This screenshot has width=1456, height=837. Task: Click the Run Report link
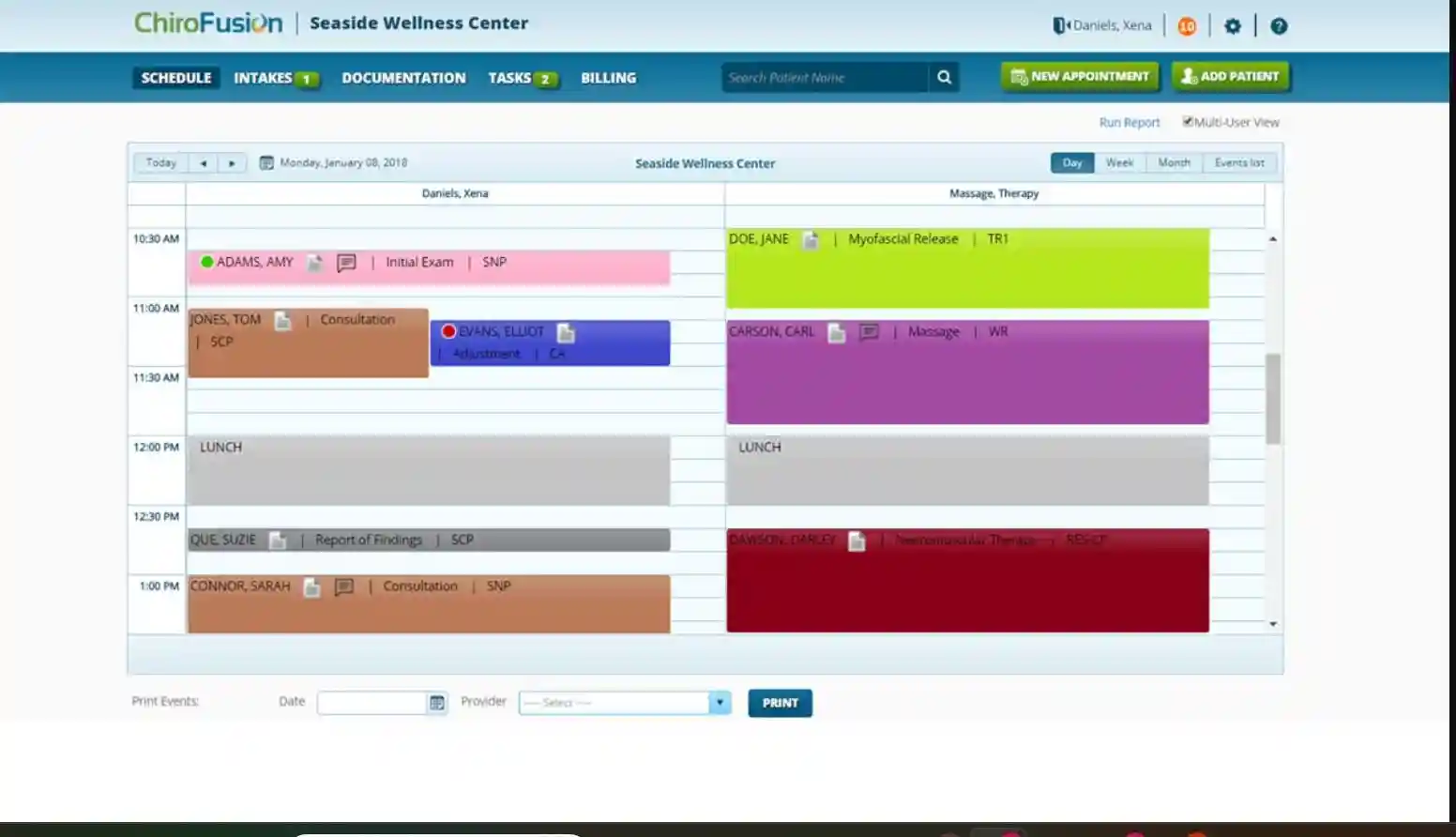pos(1129,121)
